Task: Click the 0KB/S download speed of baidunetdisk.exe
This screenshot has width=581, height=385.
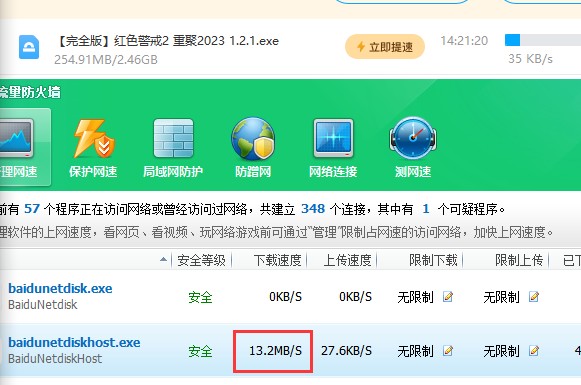Action: point(285,297)
